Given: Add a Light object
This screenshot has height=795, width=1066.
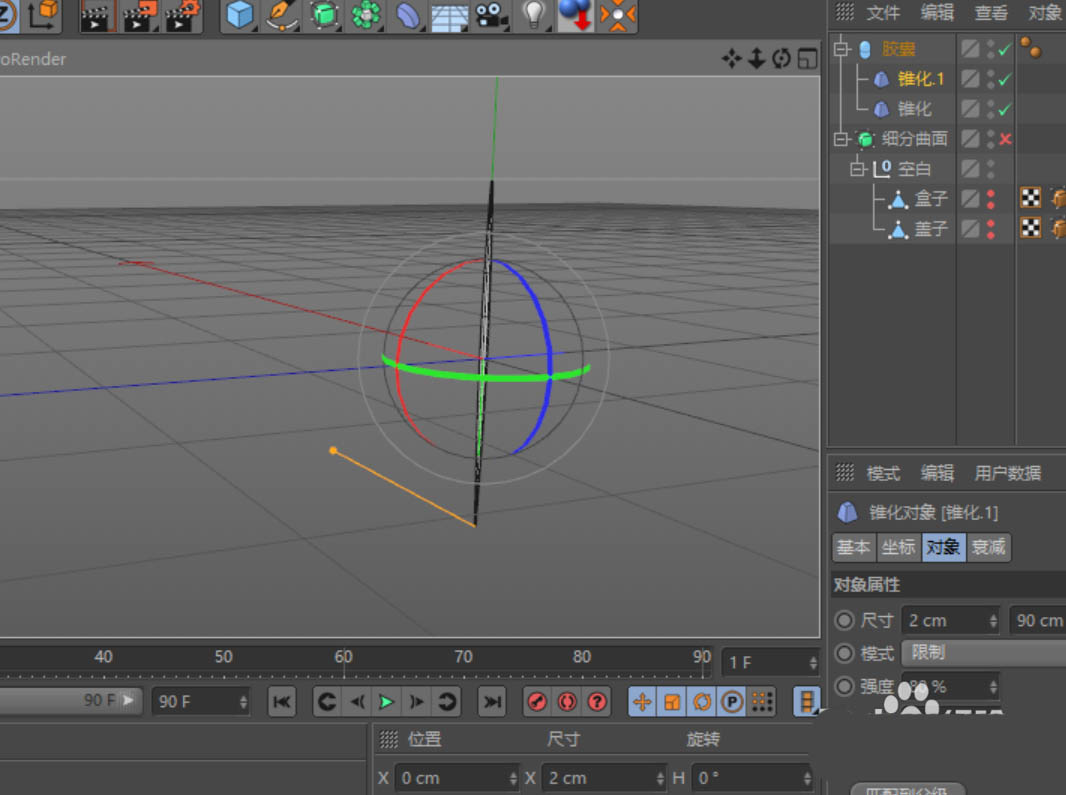Looking at the screenshot, I should (536, 15).
